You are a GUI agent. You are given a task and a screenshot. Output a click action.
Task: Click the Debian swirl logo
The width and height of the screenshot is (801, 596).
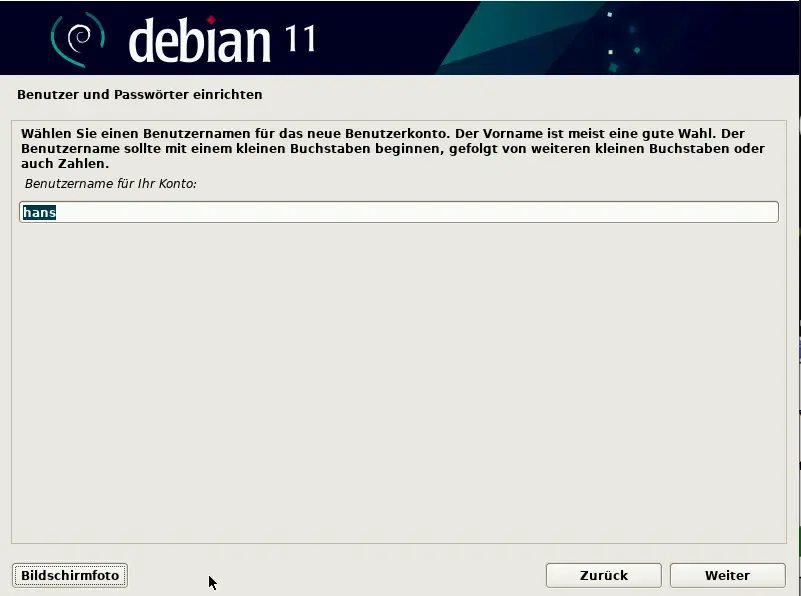[78, 37]
